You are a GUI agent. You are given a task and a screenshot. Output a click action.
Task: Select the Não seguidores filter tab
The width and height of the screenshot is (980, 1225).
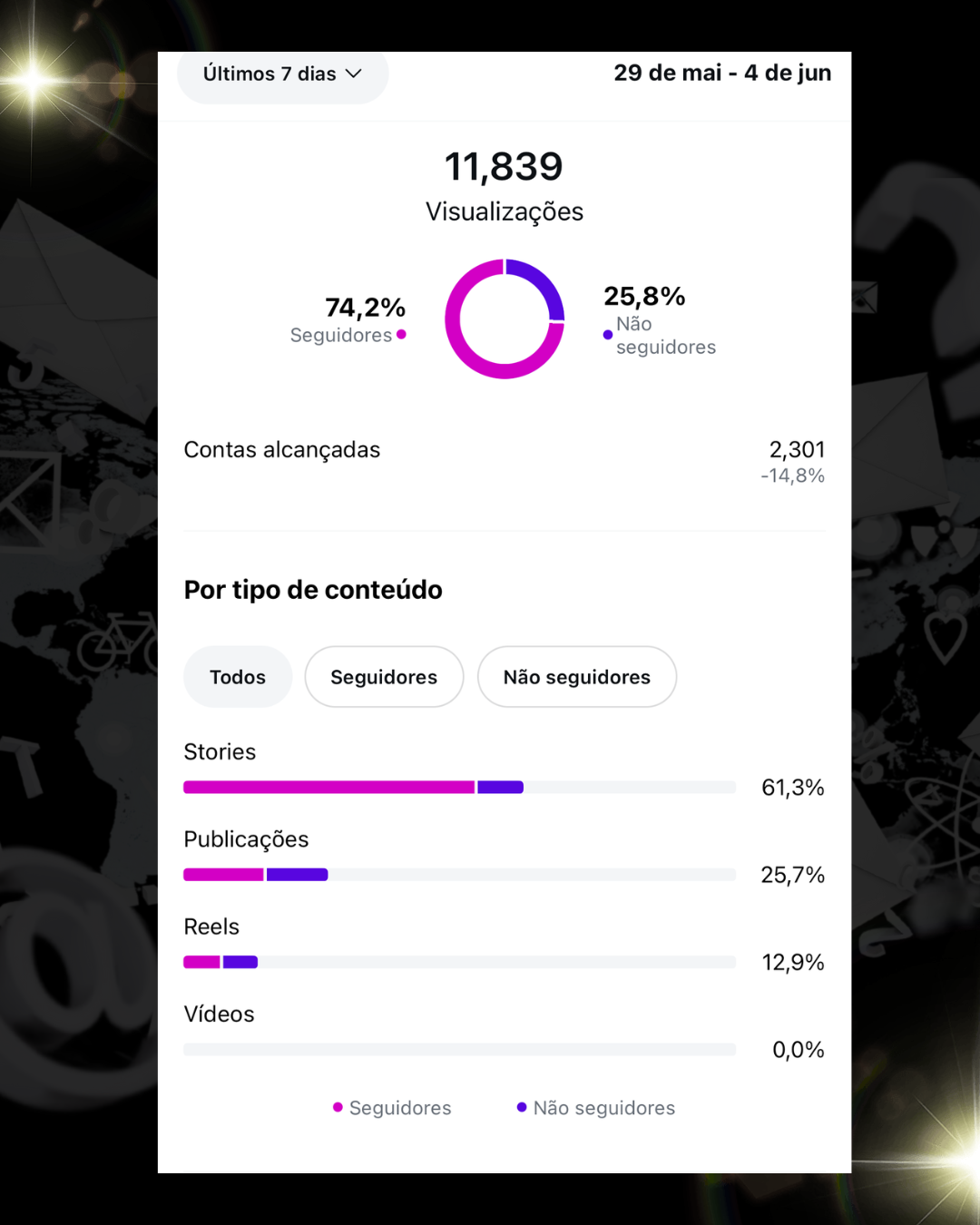(577, 677)
